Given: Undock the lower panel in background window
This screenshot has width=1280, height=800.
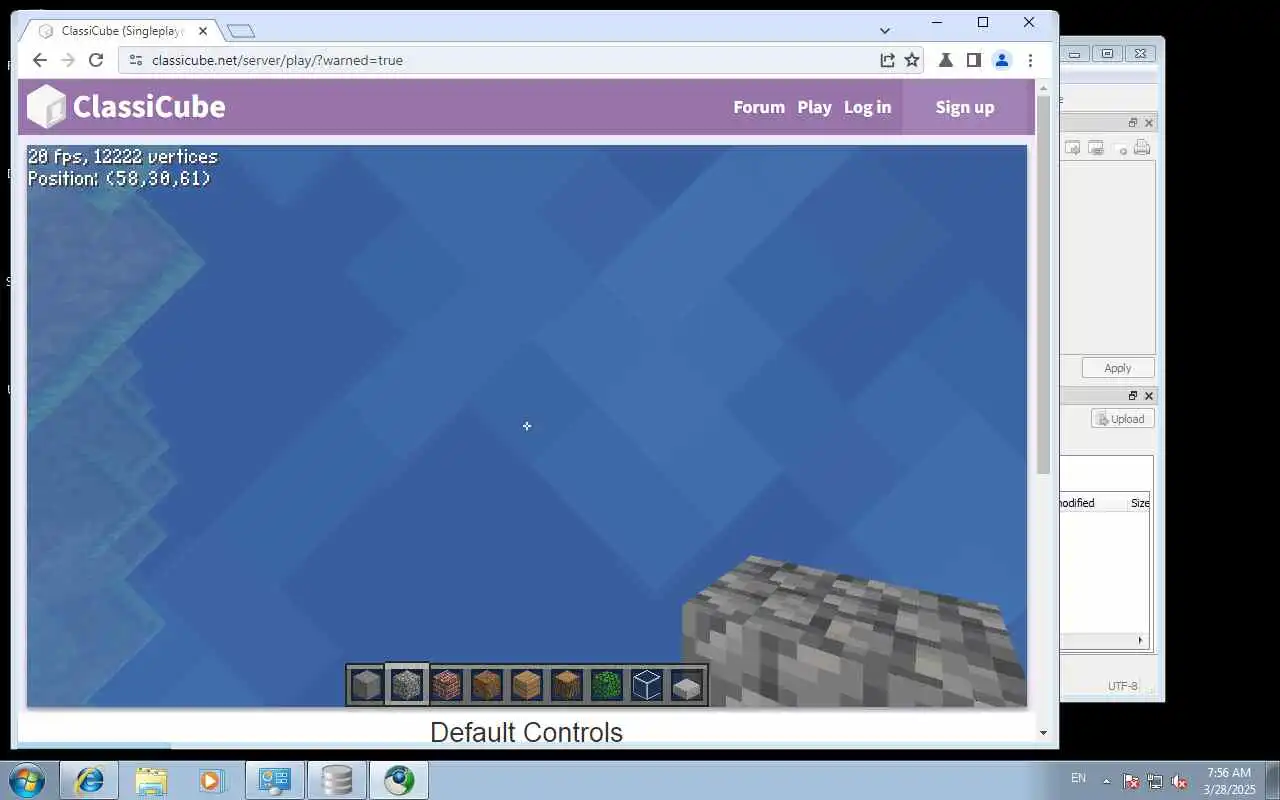Looking at the screenshot, I should pos(1133,396).
